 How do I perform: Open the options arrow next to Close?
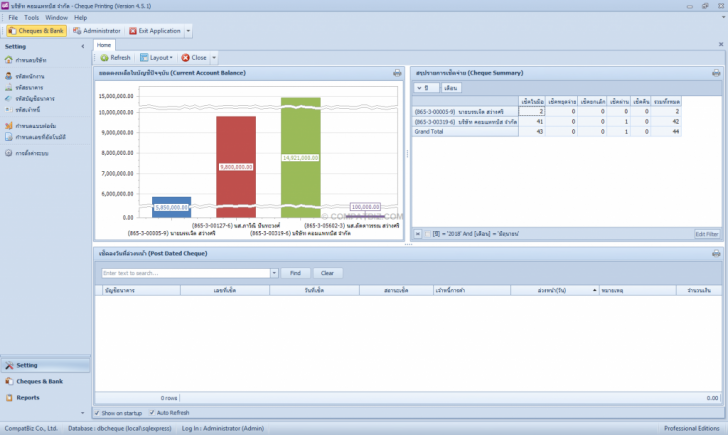214,58
